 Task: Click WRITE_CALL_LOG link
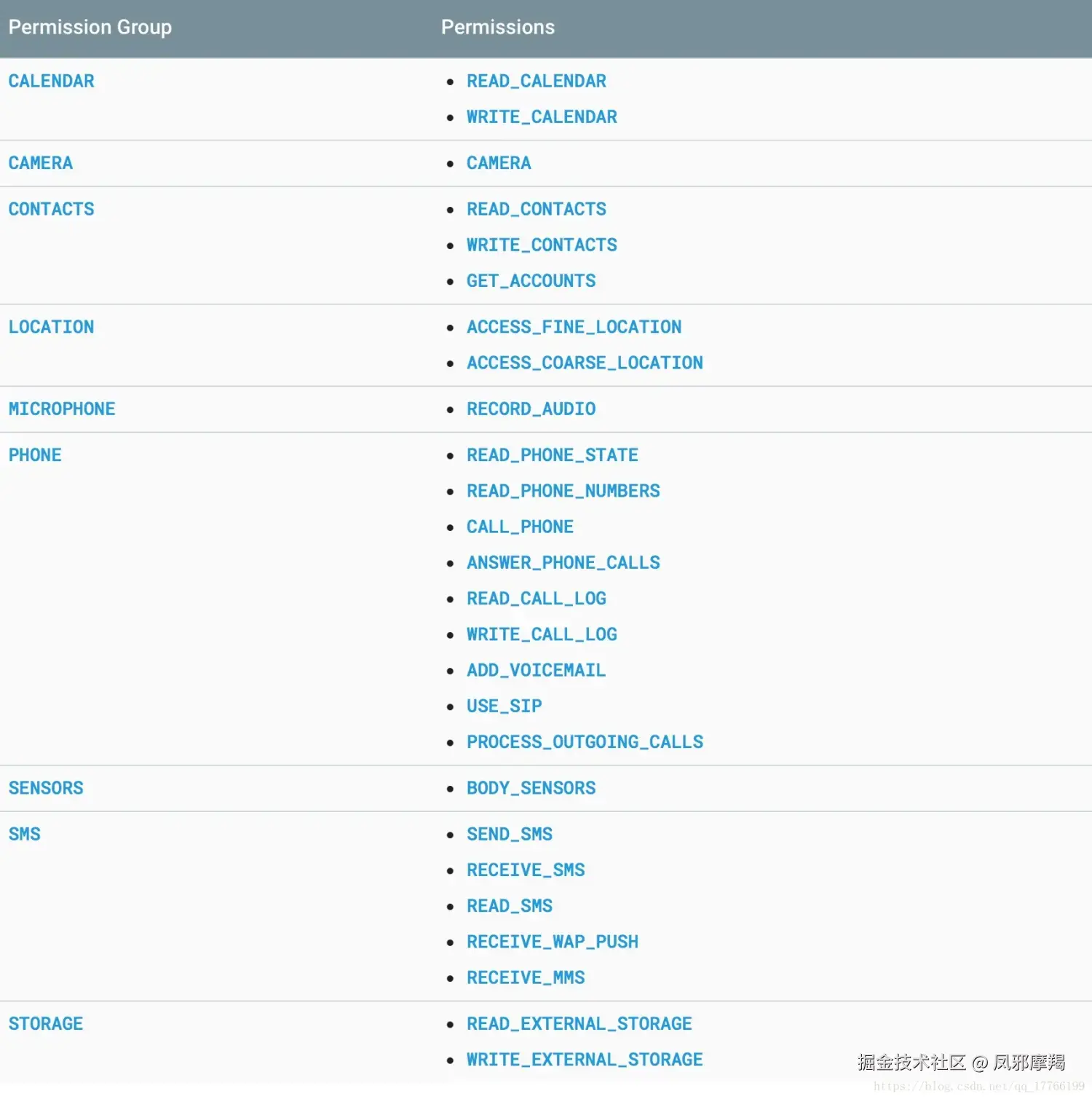(x=542, y=634)
